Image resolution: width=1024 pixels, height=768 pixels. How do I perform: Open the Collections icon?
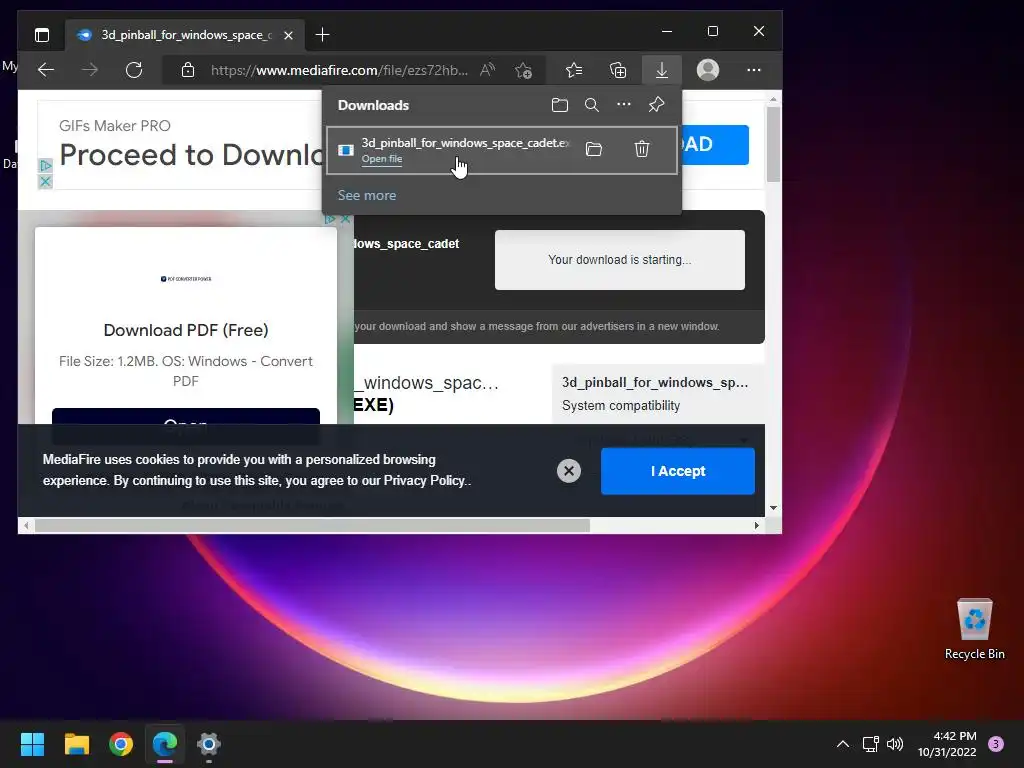pyautogui.click(x=618, y=70)
